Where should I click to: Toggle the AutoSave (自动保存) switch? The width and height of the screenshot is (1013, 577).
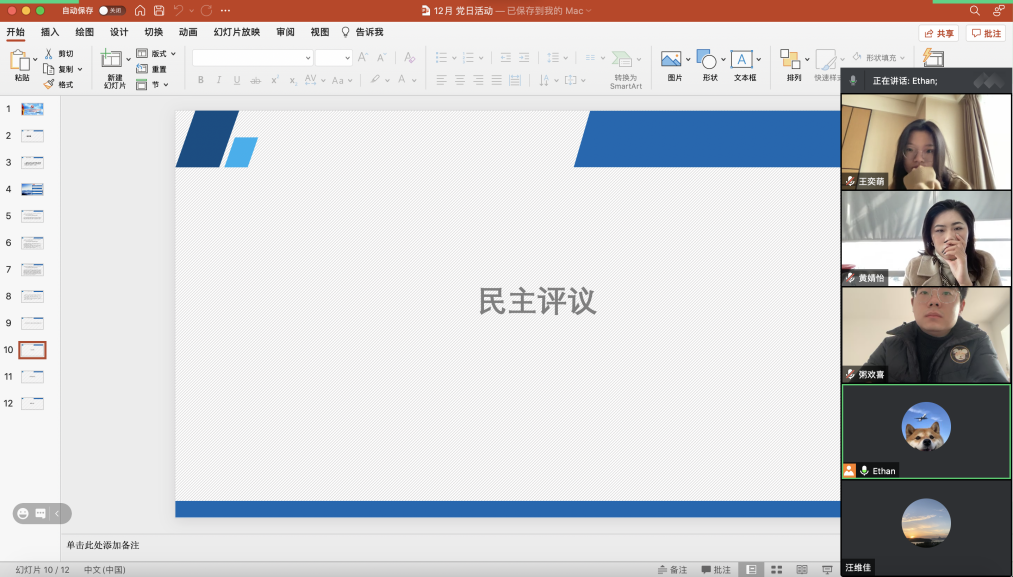[x=111, y=10]
